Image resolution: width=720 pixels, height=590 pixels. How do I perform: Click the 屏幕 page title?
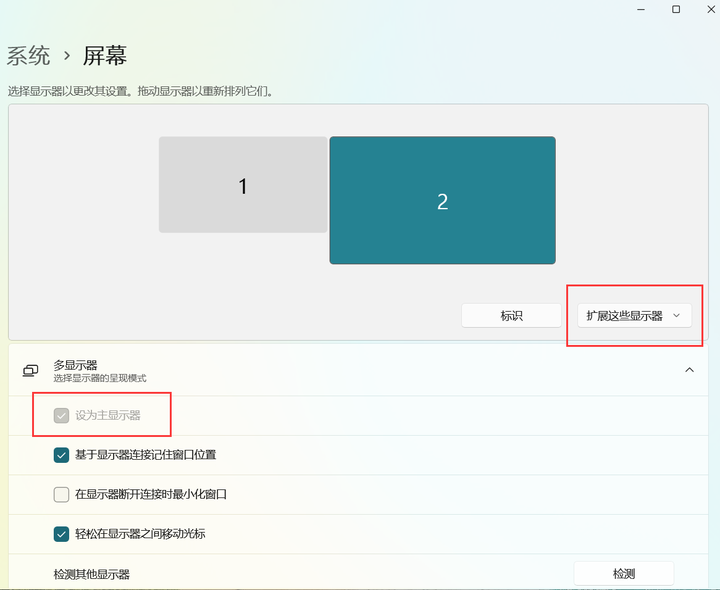tap(105, 56)
